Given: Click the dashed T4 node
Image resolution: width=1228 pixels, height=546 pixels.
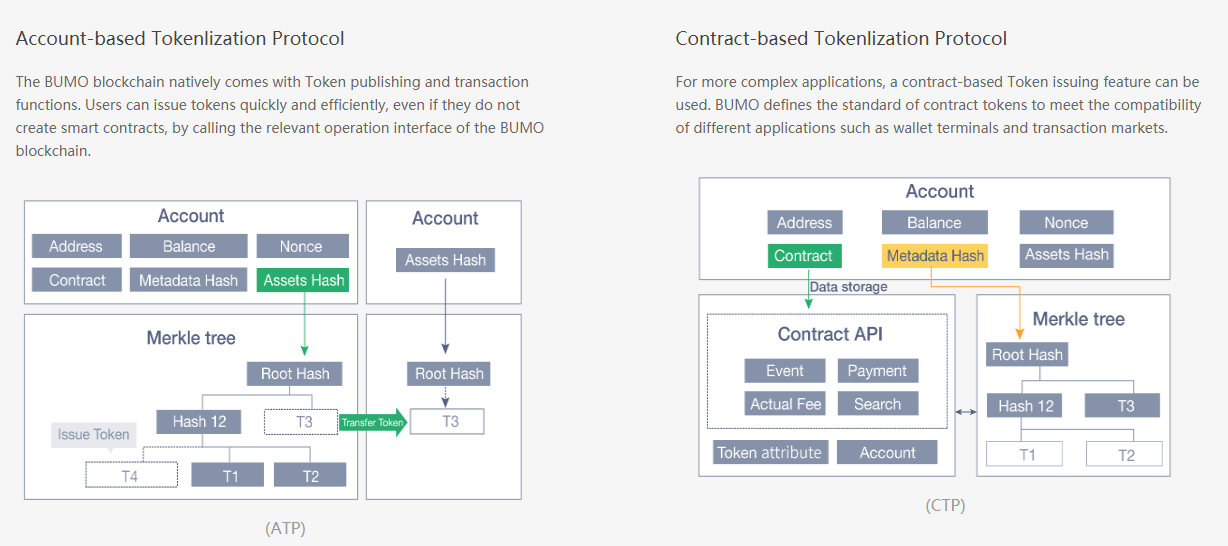Looking at the screenshot, I should 131,475.
